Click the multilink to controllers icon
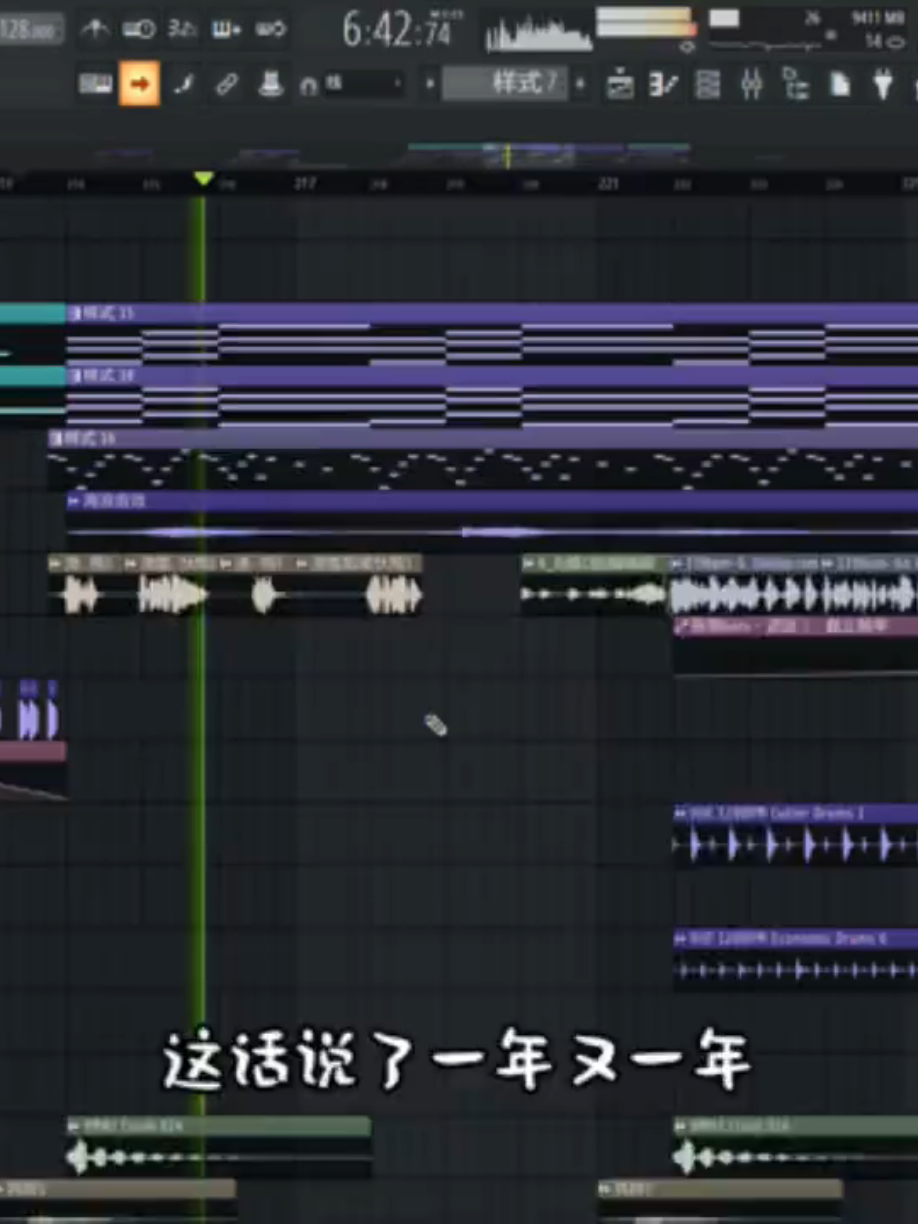This screenshot has width=918, height=1224. pyautogui.click(x=227, y=85)
